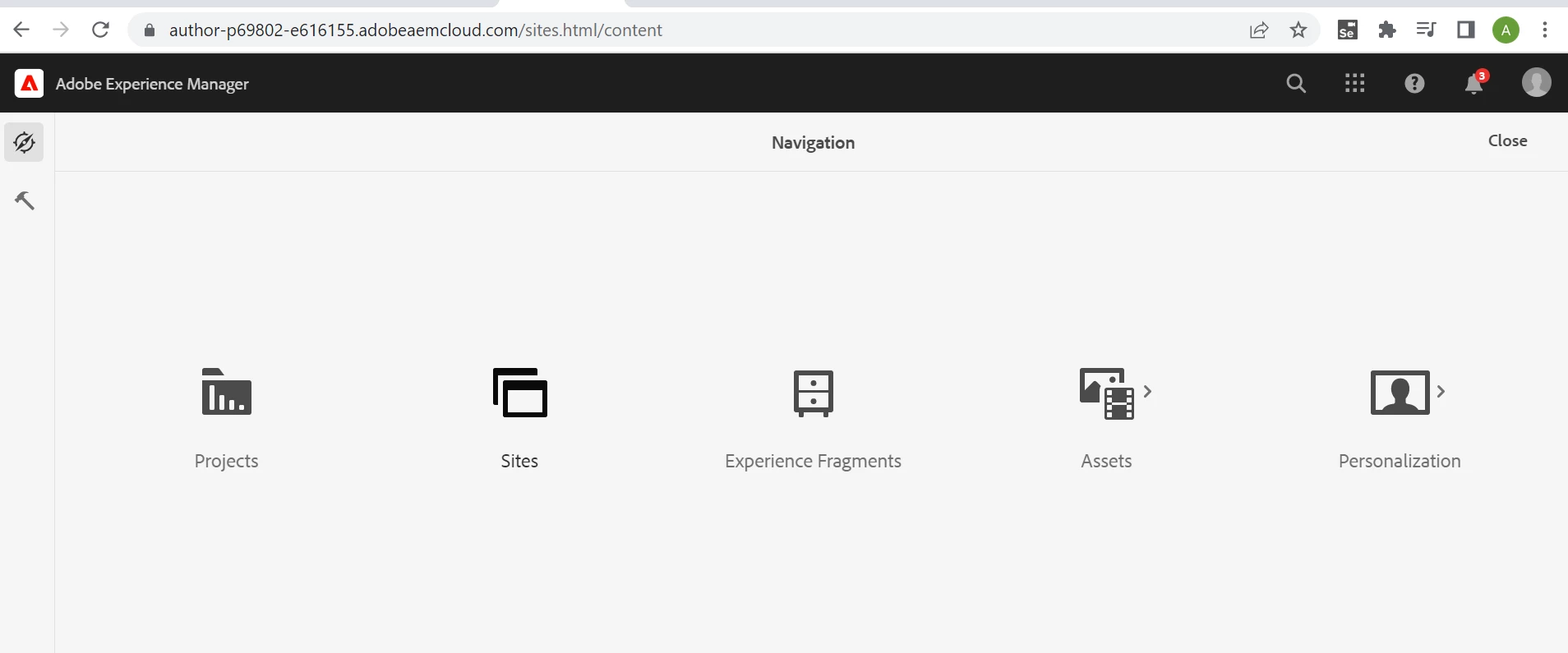This screenshot has width=1568, height=653.
Task: Click the Personalization label
Action: (1400, 461)
